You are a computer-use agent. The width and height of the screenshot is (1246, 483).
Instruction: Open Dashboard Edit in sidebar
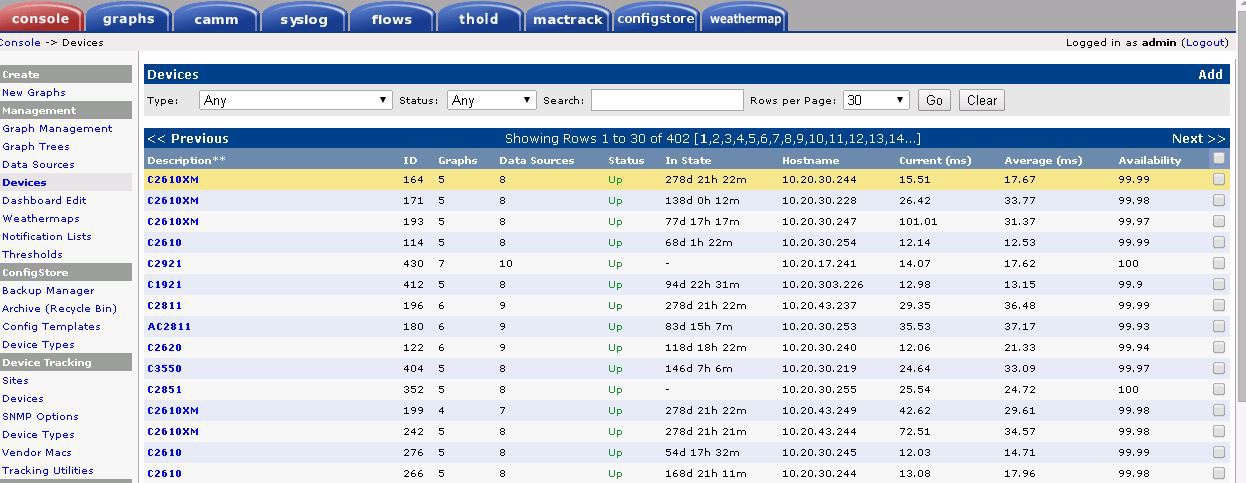click(x=44, y=200)
